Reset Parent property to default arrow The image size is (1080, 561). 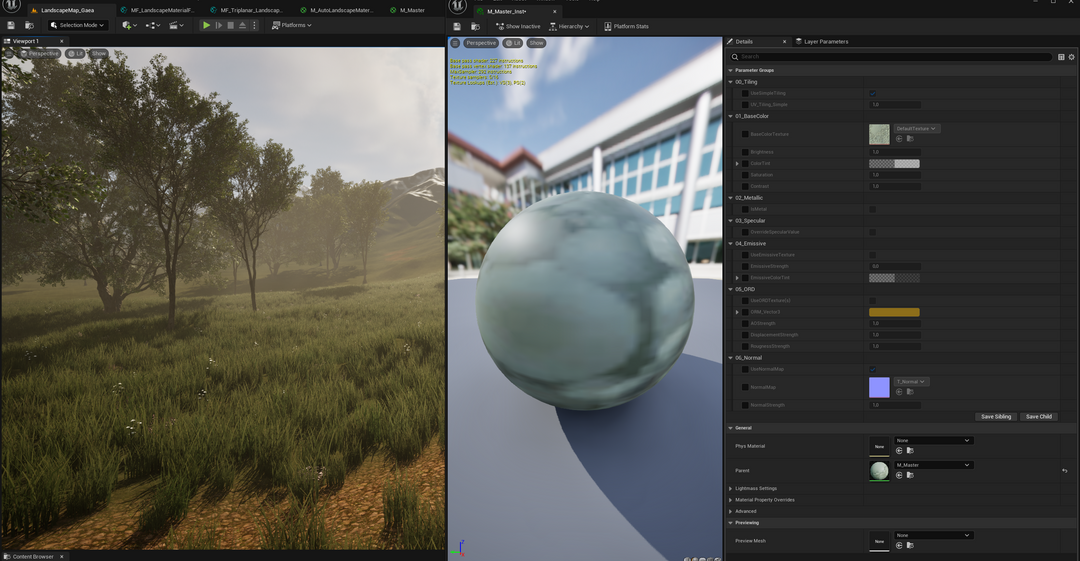click(x=1064, y=470)
